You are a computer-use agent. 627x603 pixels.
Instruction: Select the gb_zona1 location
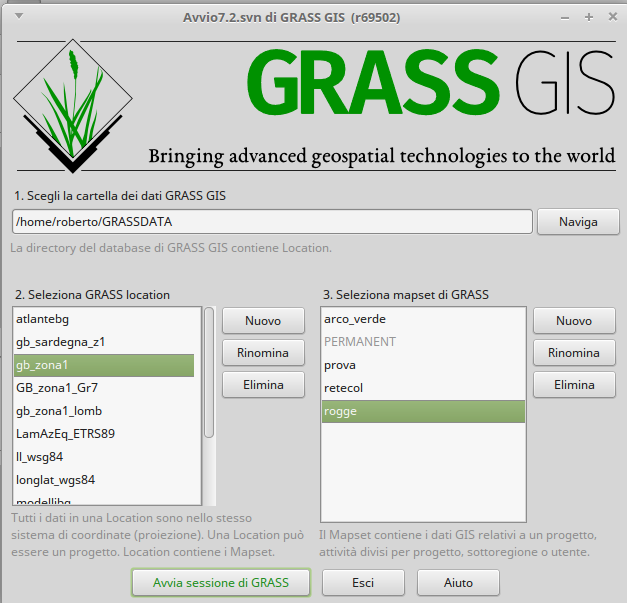pyautogui.click(x=104, y=365)
